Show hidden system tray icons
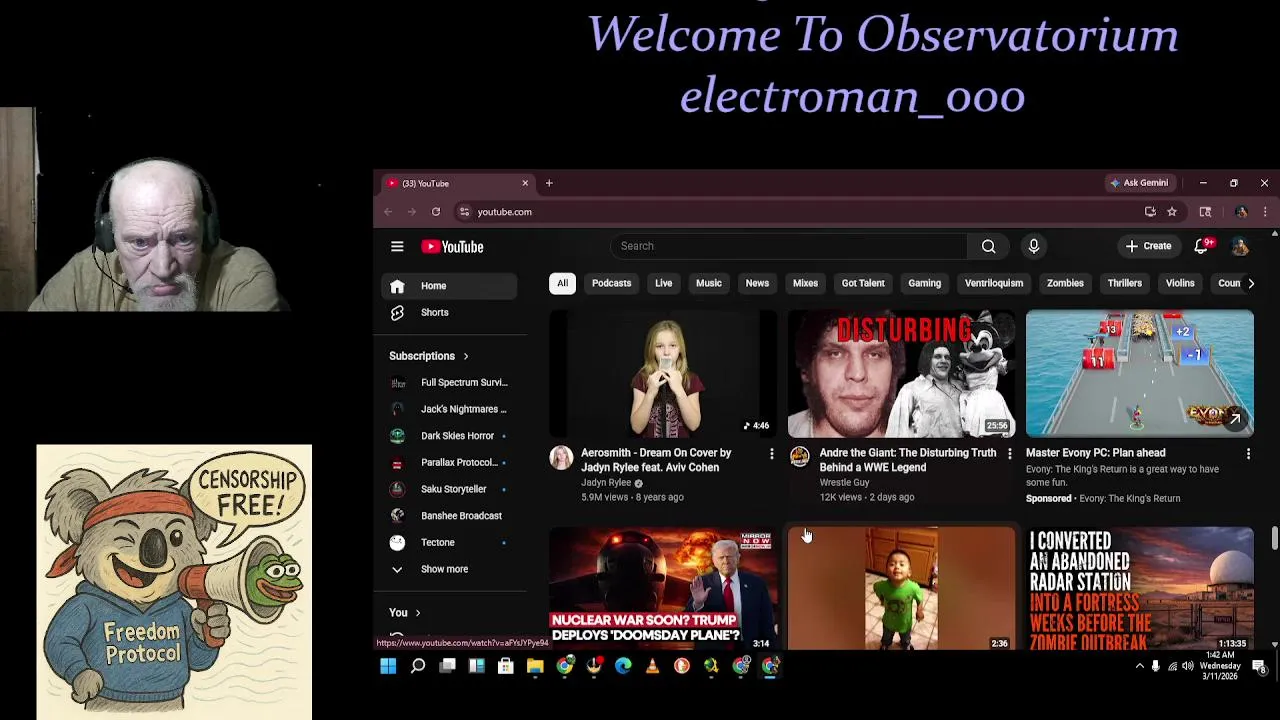1280x720 pixels. (1139, 666)
